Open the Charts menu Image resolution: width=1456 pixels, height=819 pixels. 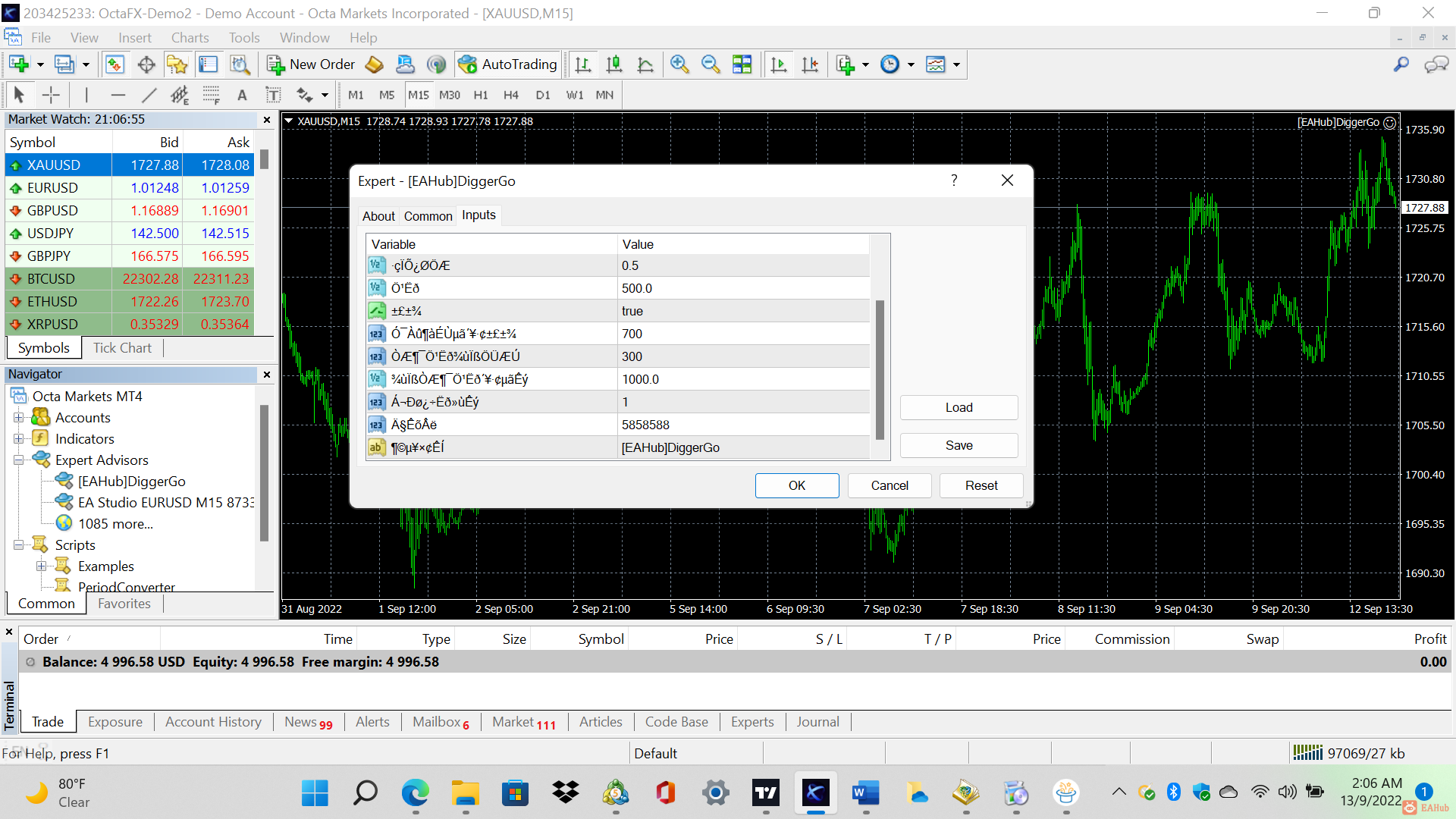tap(190, 37)
